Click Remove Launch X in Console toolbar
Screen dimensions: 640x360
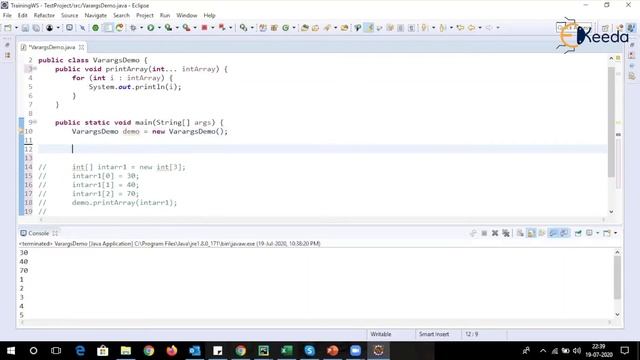pos(495,233)
